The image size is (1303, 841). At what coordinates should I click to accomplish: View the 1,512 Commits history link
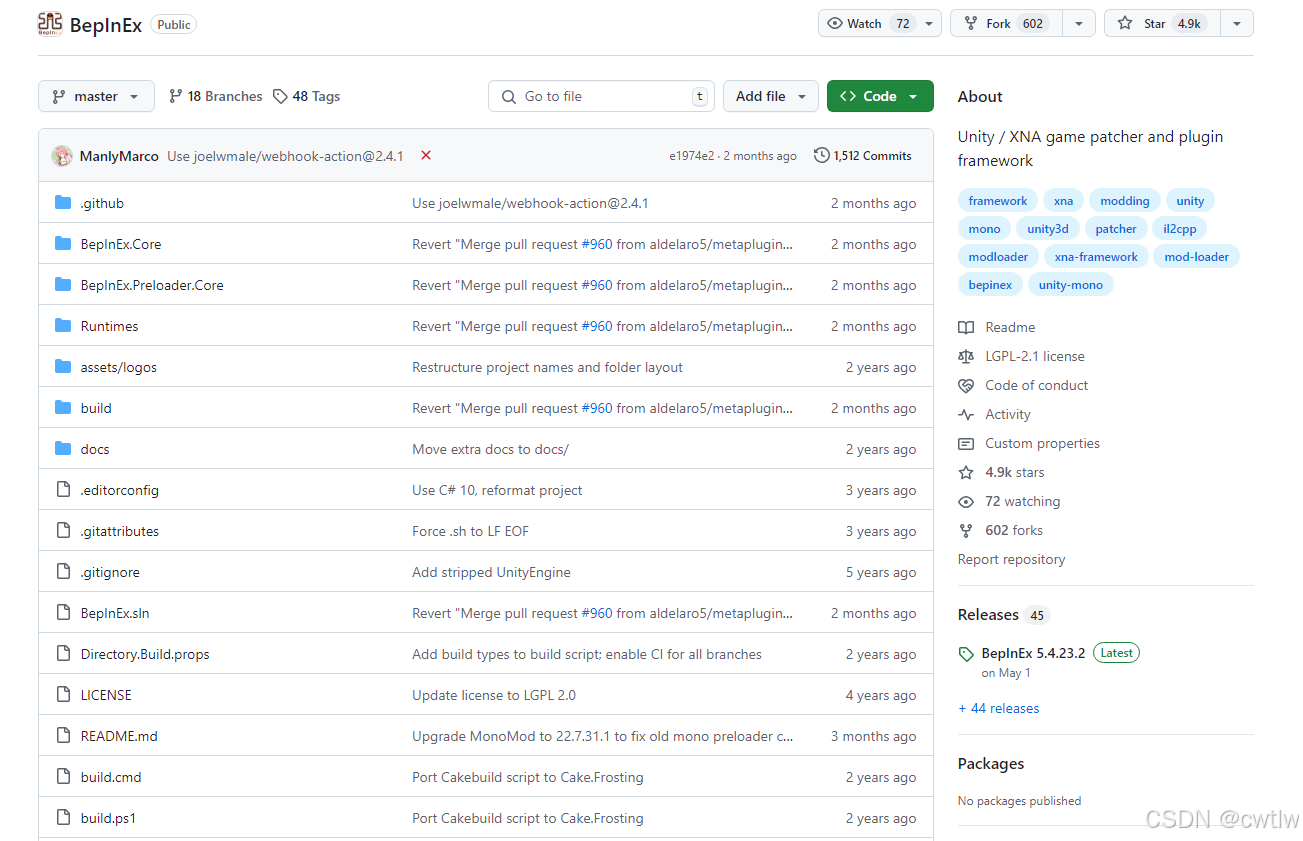(863, 155)
